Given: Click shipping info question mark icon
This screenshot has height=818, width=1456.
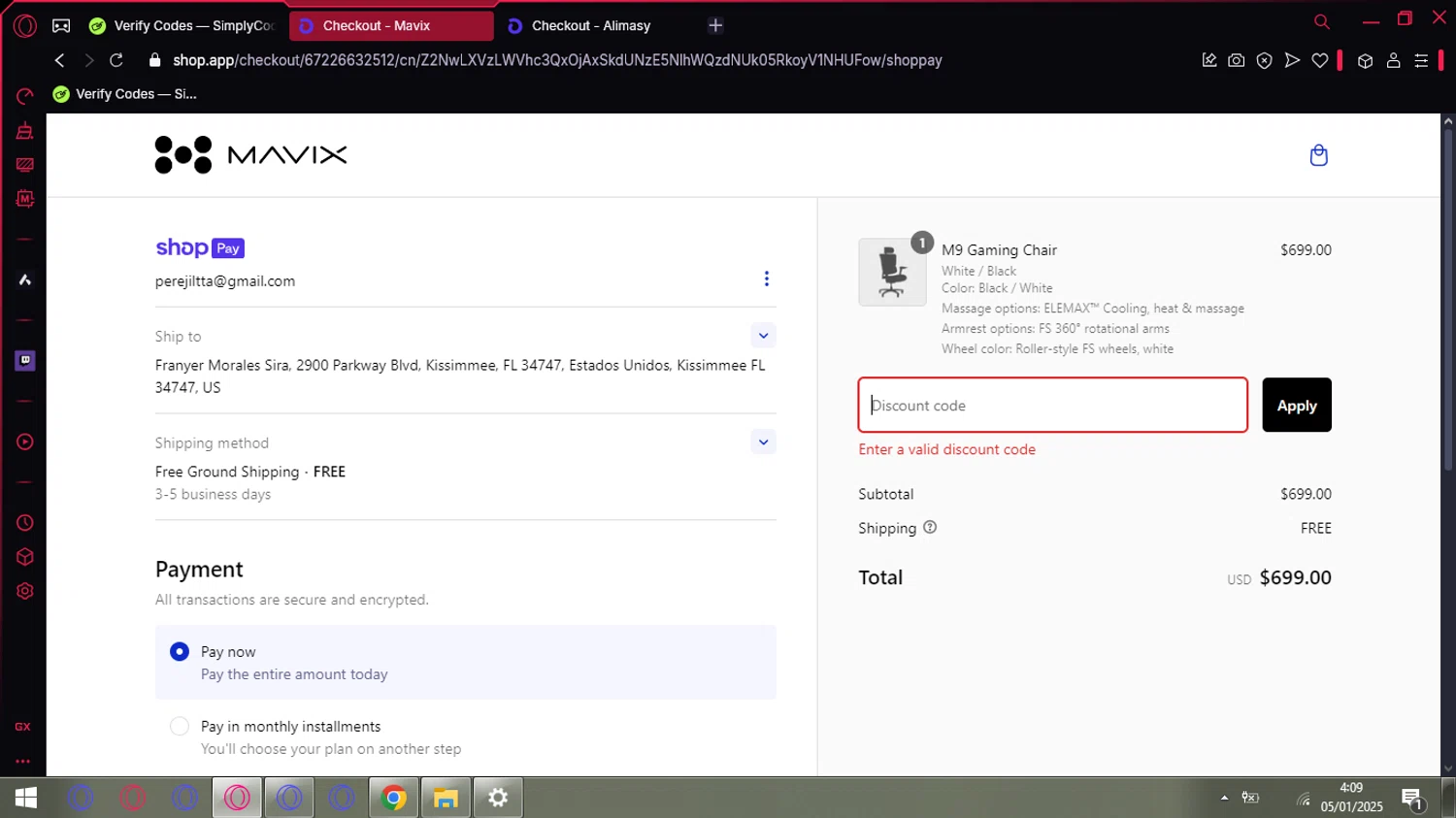Looking at the screenshot, I should tap(930, 528).
